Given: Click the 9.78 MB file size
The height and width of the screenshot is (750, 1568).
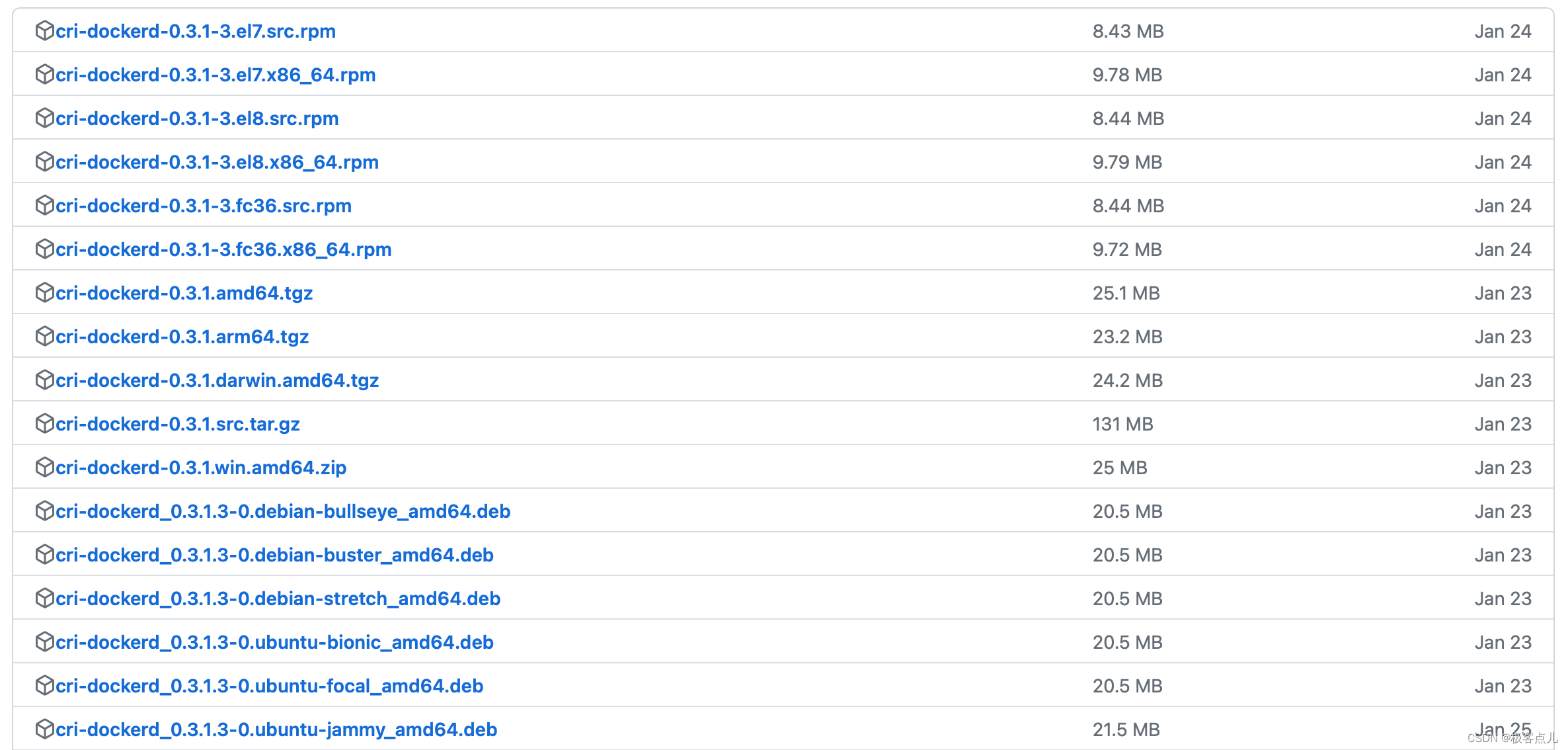Looking at the screenshot, I should 1127,75.
